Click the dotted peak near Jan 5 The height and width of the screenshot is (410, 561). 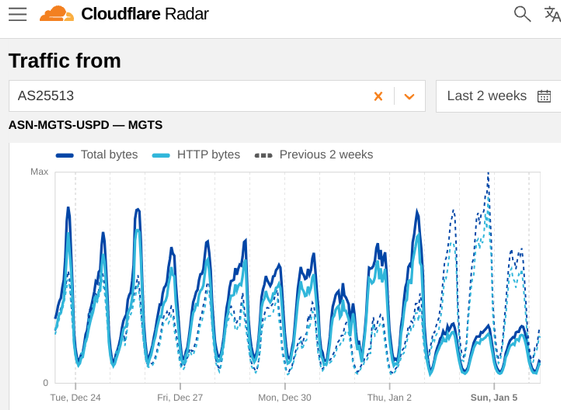(488, 176)
